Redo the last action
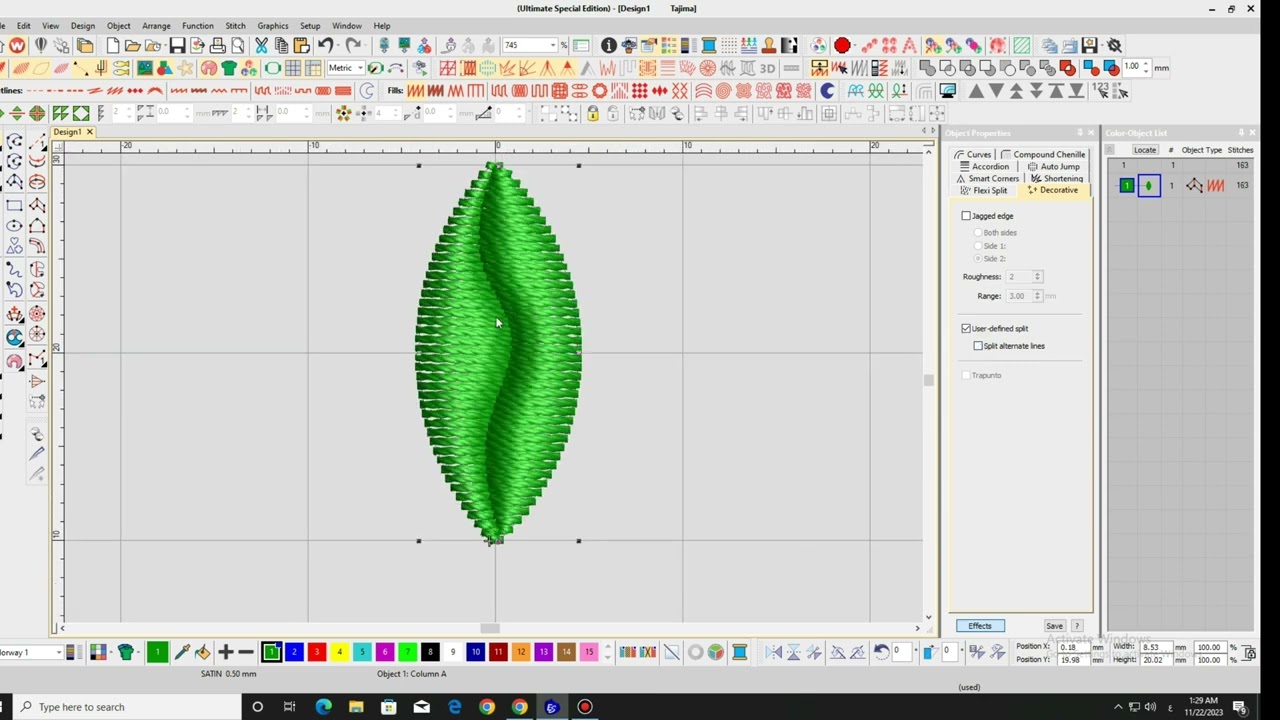Screen dimensions: 1280x720 [x=352, y=46]
